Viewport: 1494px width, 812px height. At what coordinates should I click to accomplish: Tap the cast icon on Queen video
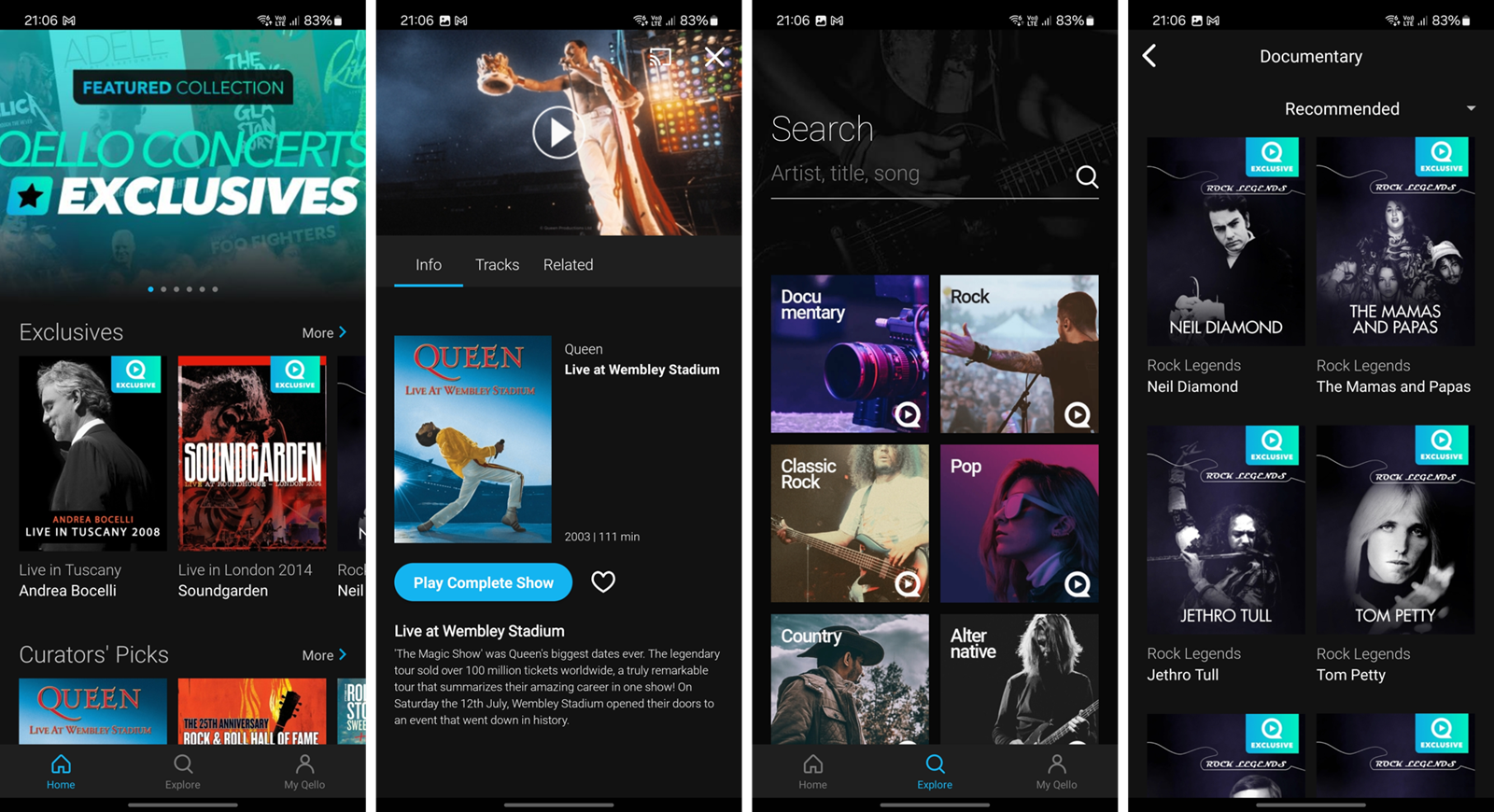661,58
